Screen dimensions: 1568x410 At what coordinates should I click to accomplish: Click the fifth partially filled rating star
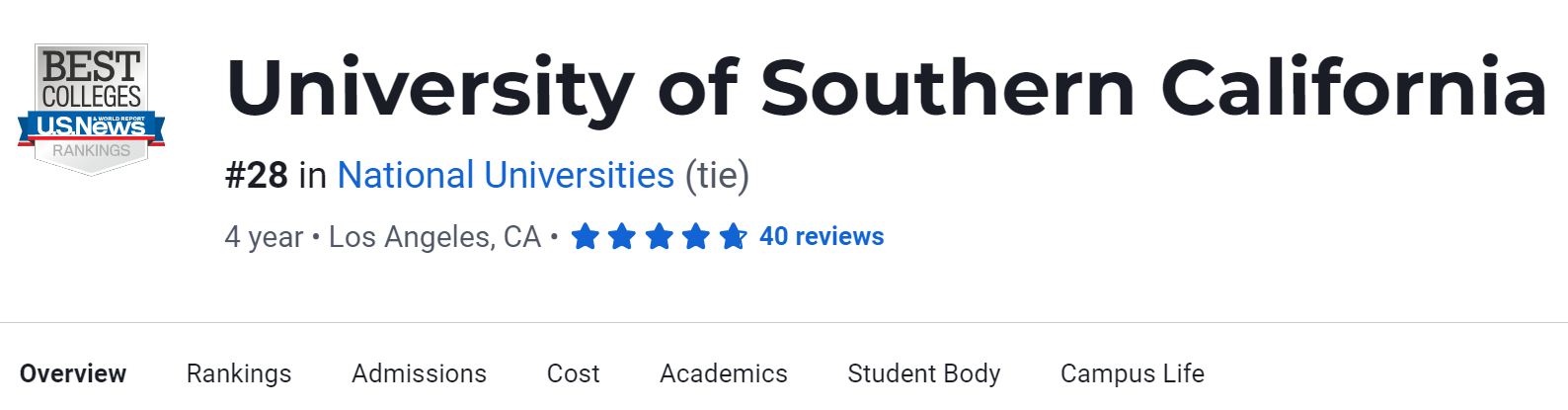click(x=733, y=237)
